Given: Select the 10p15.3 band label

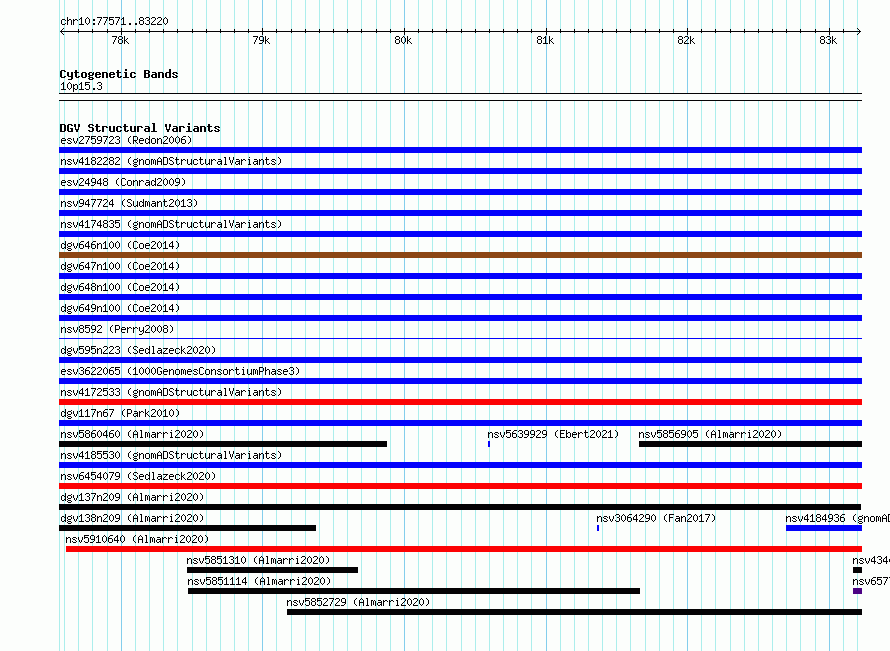Looking at the screenshot, I should [x=81, y=86].
